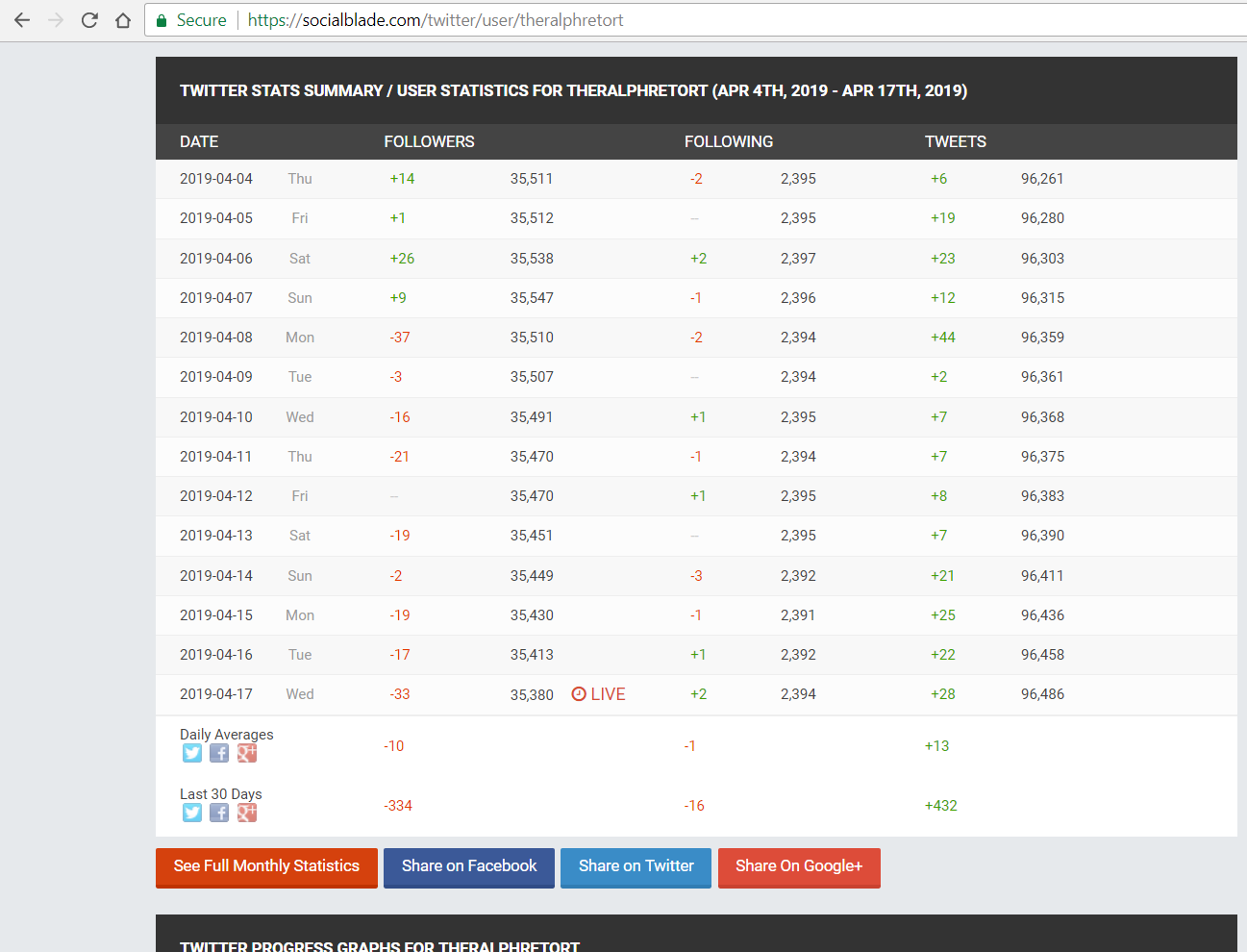Click the 2019-04-04 date cell
1247x952 pixels.
coord(216,179)
